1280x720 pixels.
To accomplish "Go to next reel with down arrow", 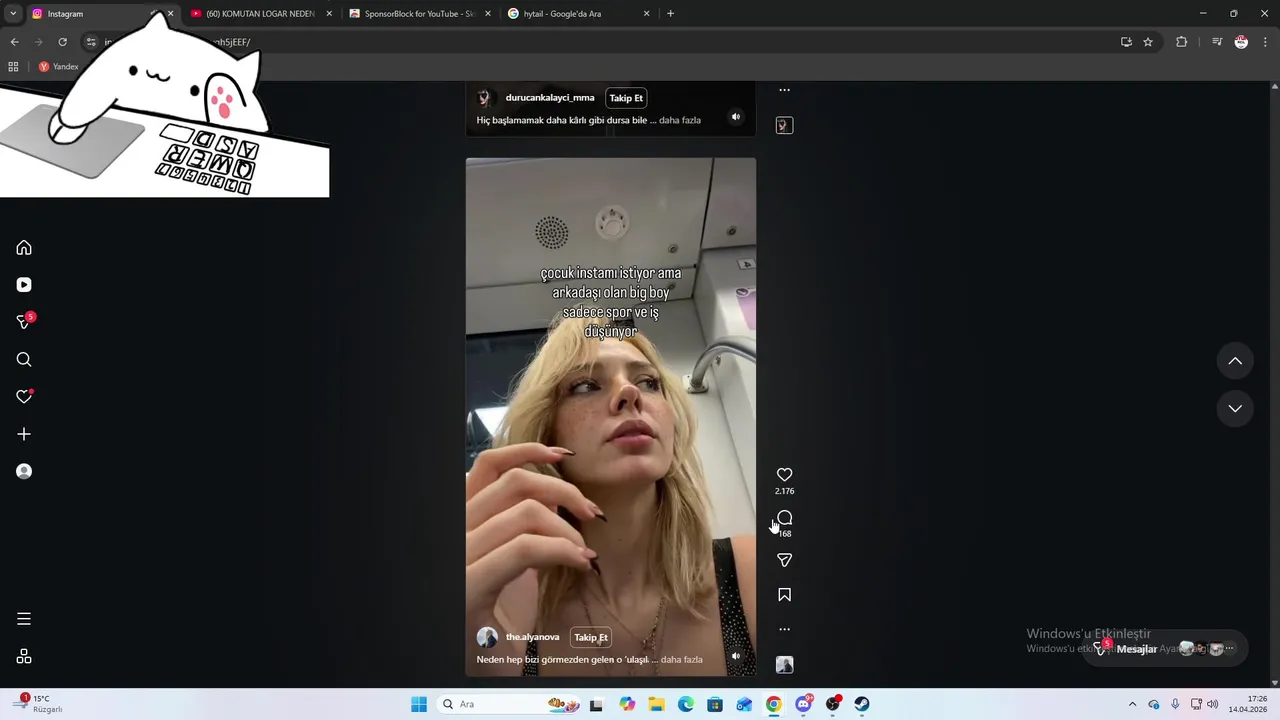I will pyautogui.click(x=1235, y=408).
